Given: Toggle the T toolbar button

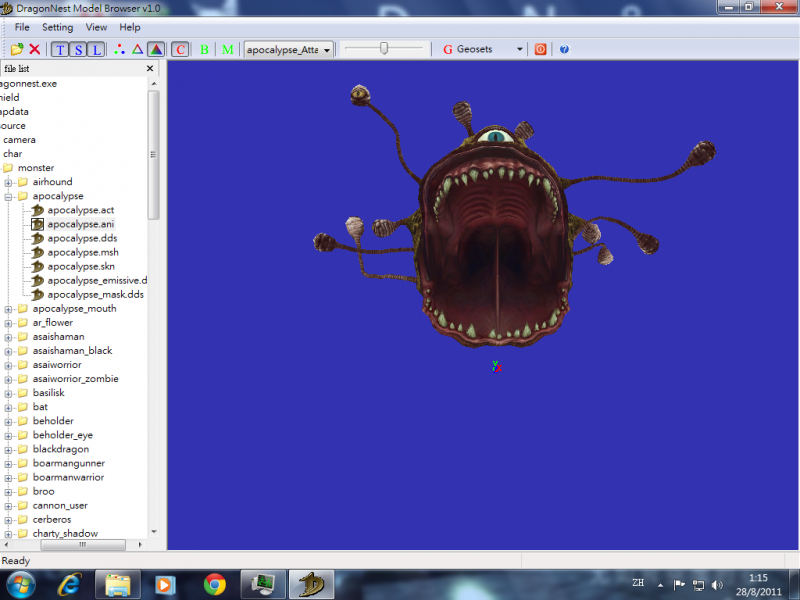Looking at the screenshot, I should [x=60, y=49].
